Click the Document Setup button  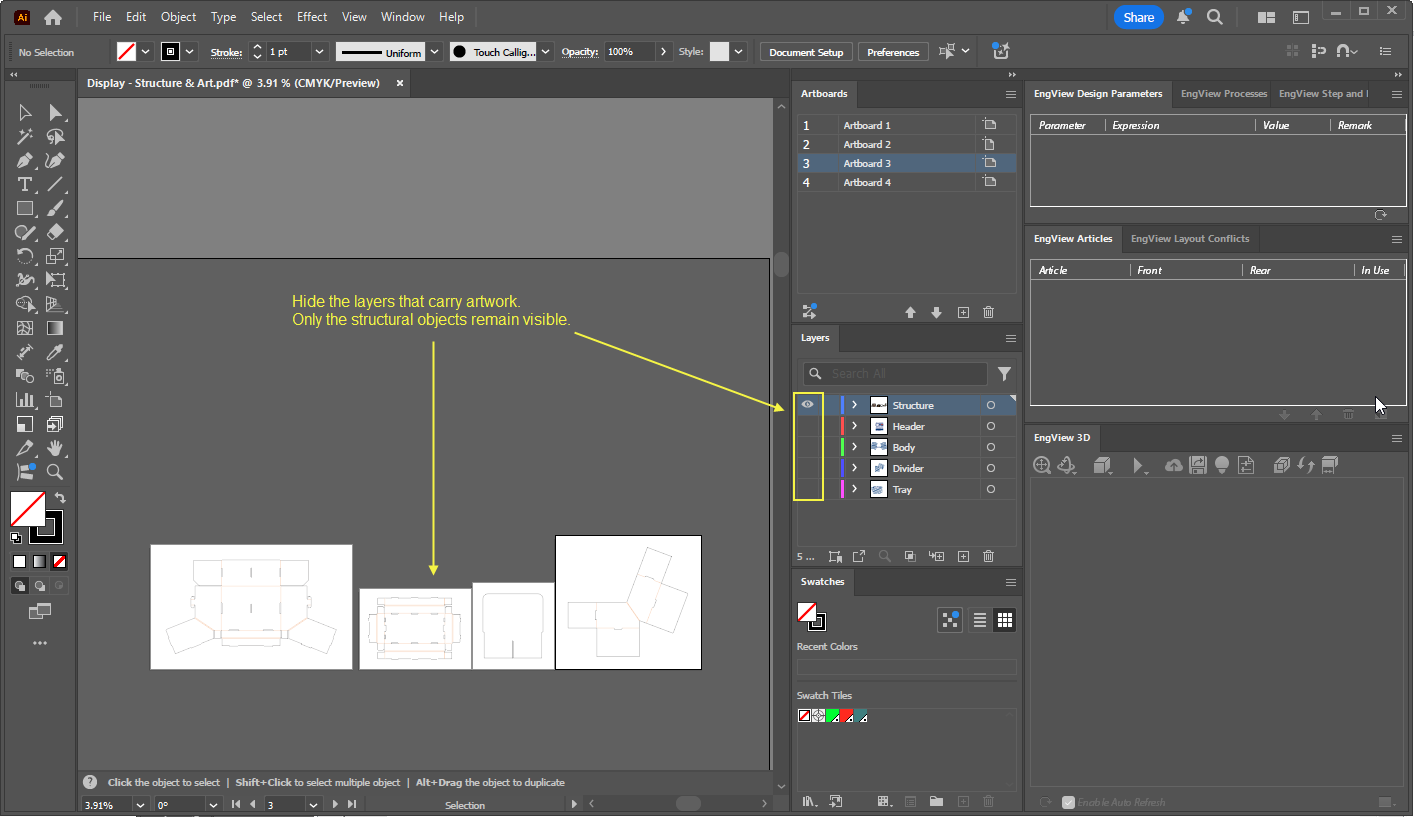pyautogui.click(x=806, y=52)
